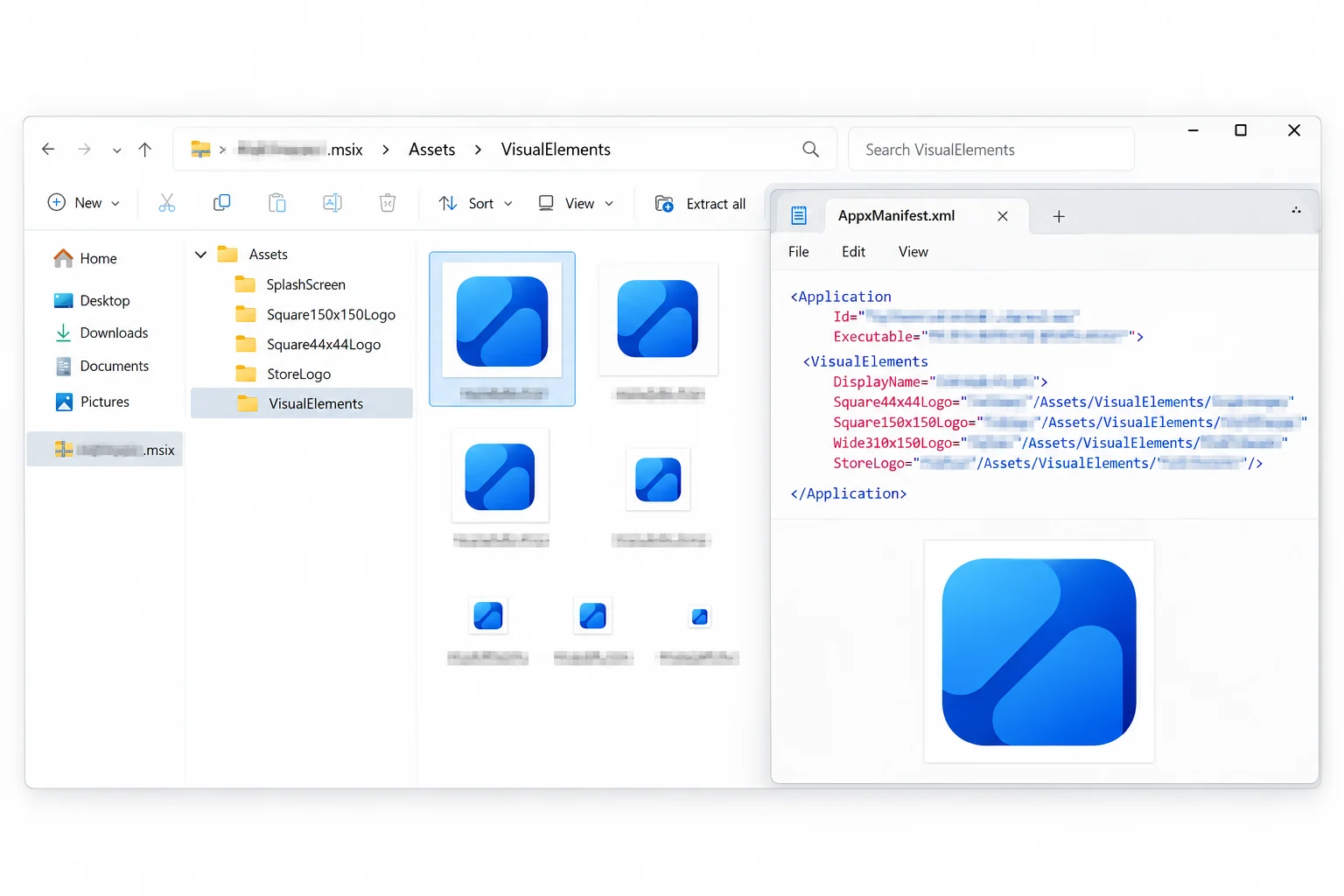Image resolution: width=1344 pixels, height=896 pixels.
Task: Click the large logo preview image
Action: pyautogui.click(x=1039, y=652)
